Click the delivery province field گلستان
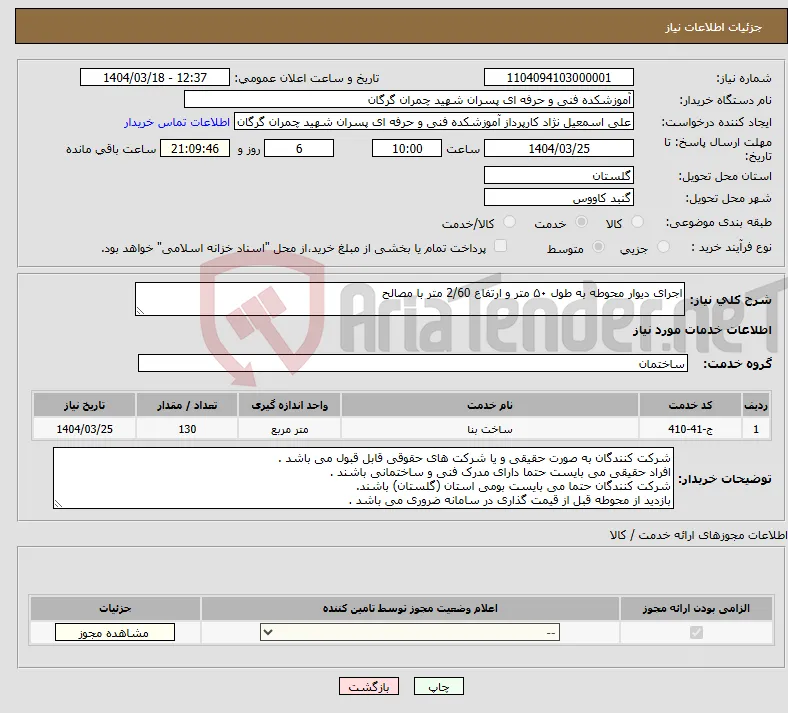788x713 pixels. point(558,175)
